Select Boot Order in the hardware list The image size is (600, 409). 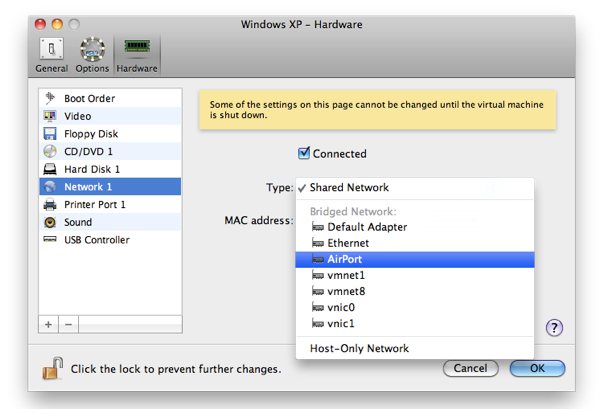[x=89, y=98]
